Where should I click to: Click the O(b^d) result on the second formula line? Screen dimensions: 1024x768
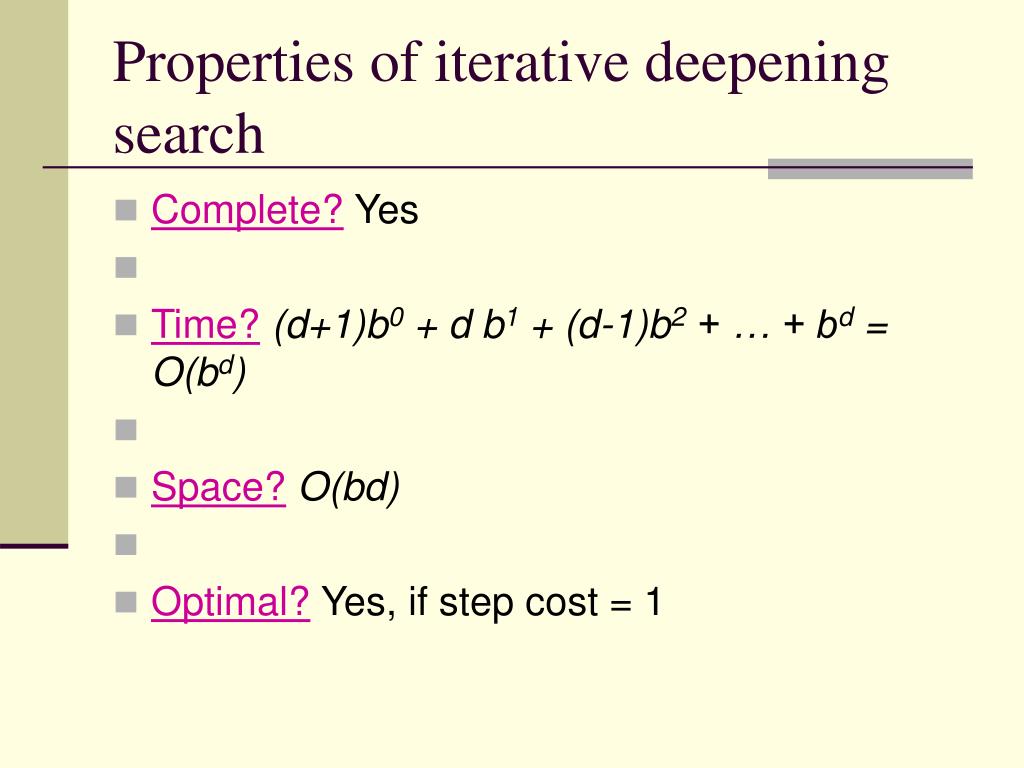click(199, 373)
